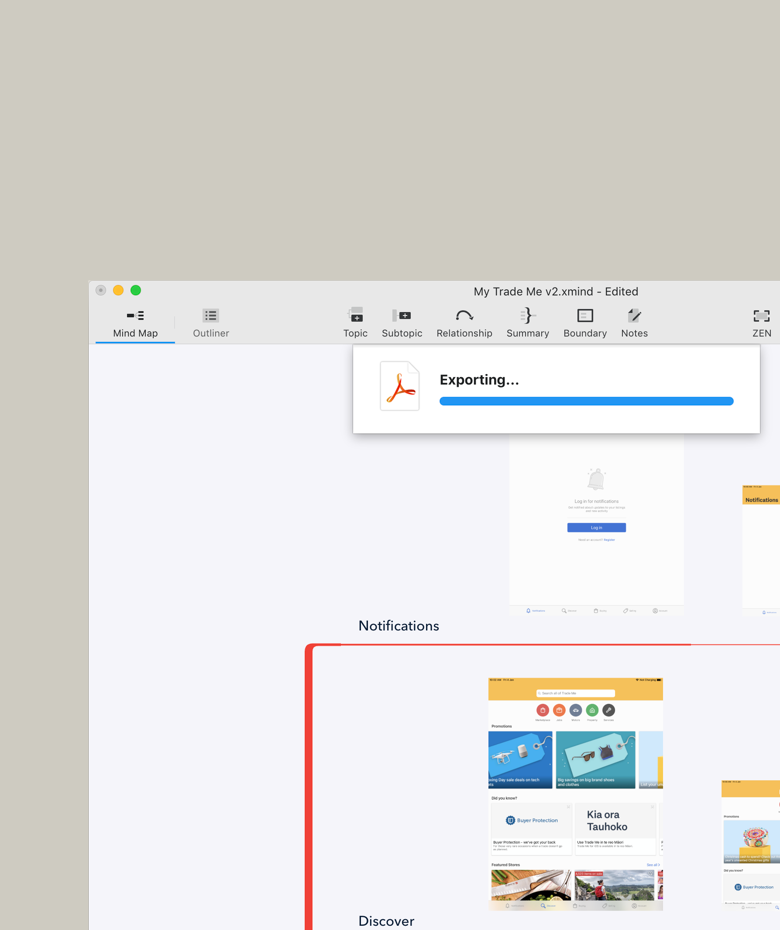Select the Notifications topic label
The height and width of the screenshot is (930, 780).
coord(399,626)
